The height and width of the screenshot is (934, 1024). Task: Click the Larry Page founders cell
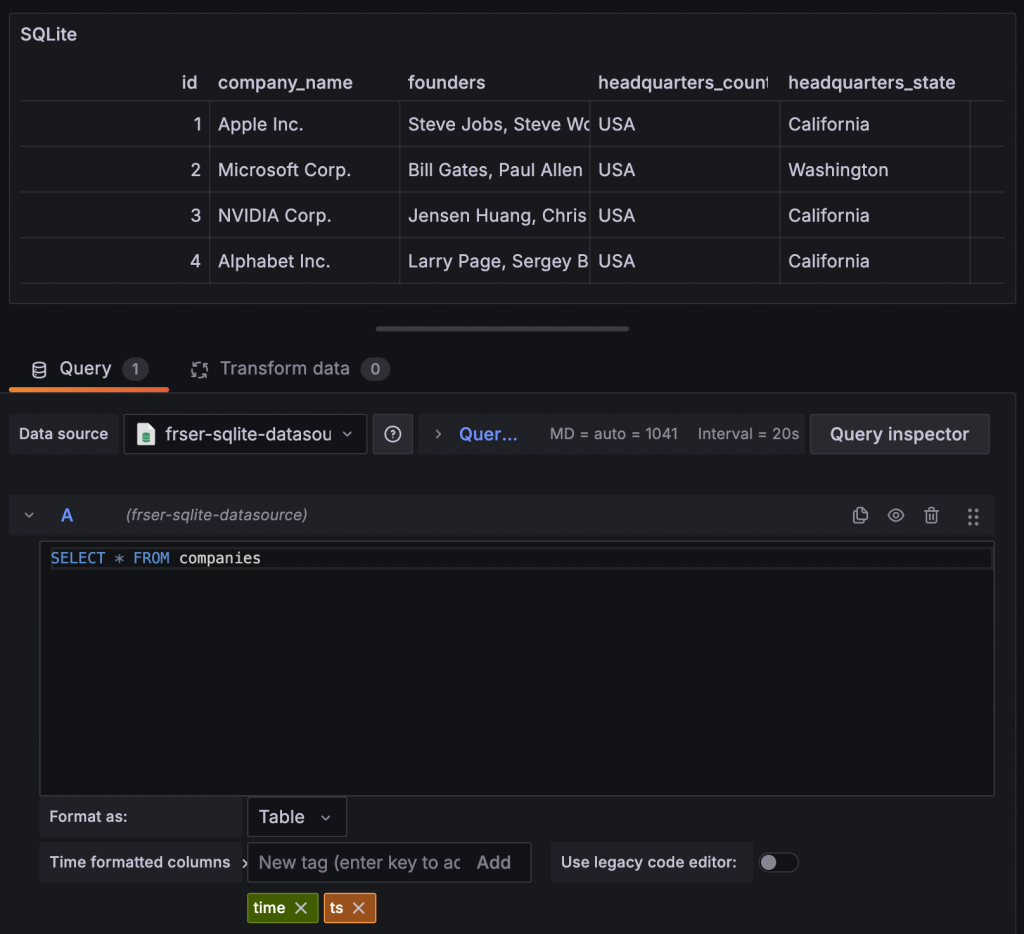pos(495,261)
